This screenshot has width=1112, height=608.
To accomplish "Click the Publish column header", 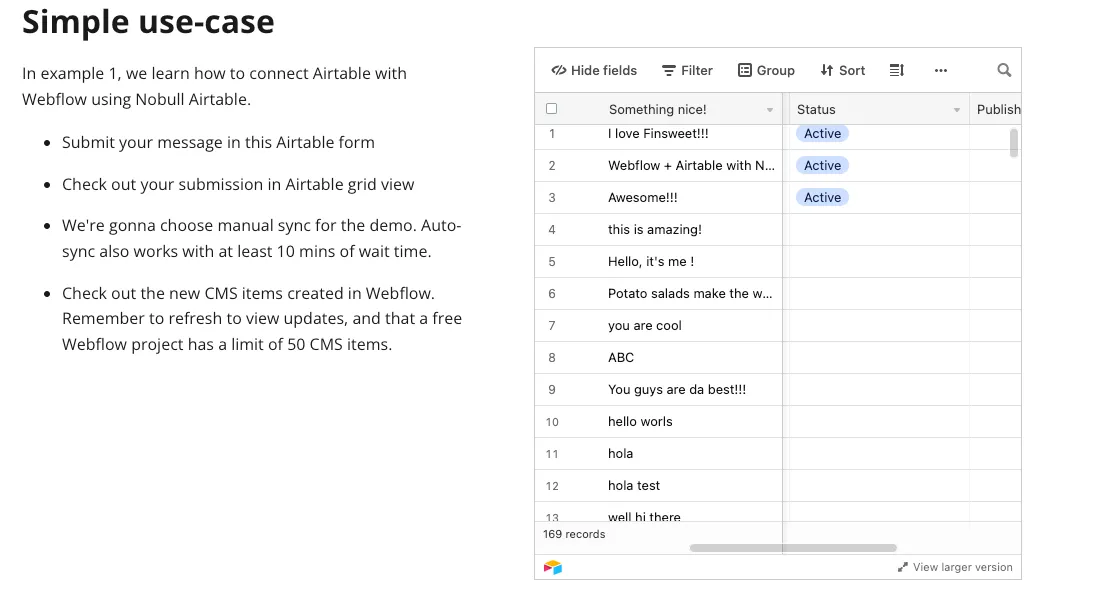I will [x=996, y=109].
